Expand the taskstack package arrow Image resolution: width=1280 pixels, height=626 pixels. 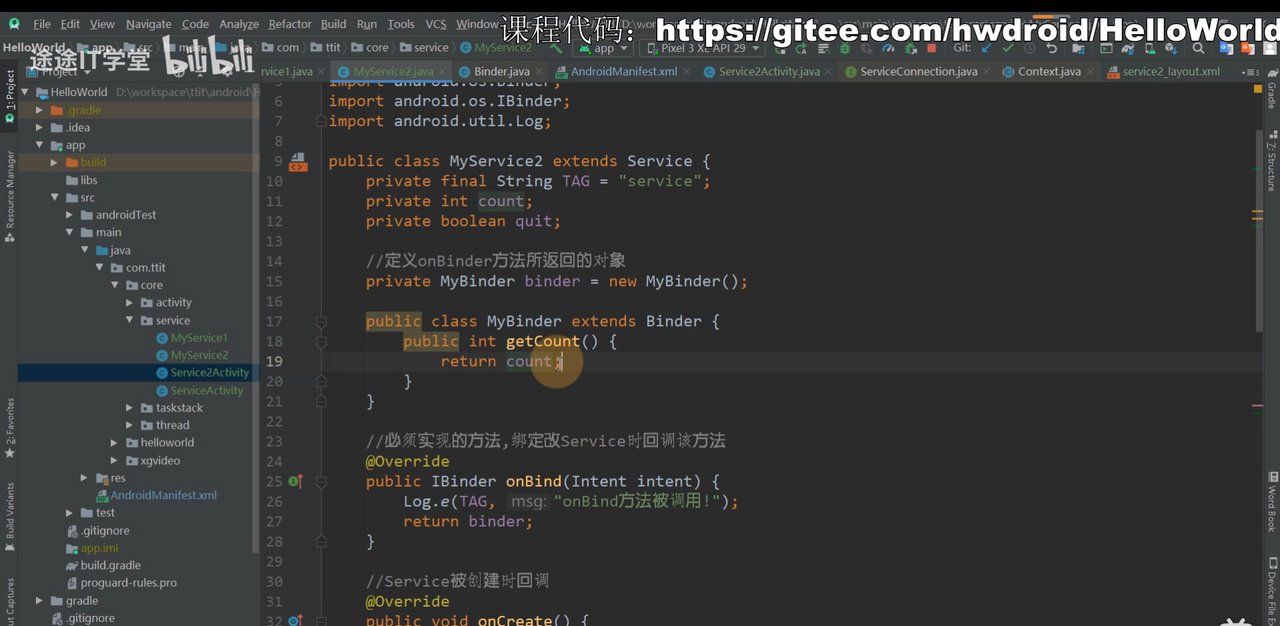click(x=130, y=408)
